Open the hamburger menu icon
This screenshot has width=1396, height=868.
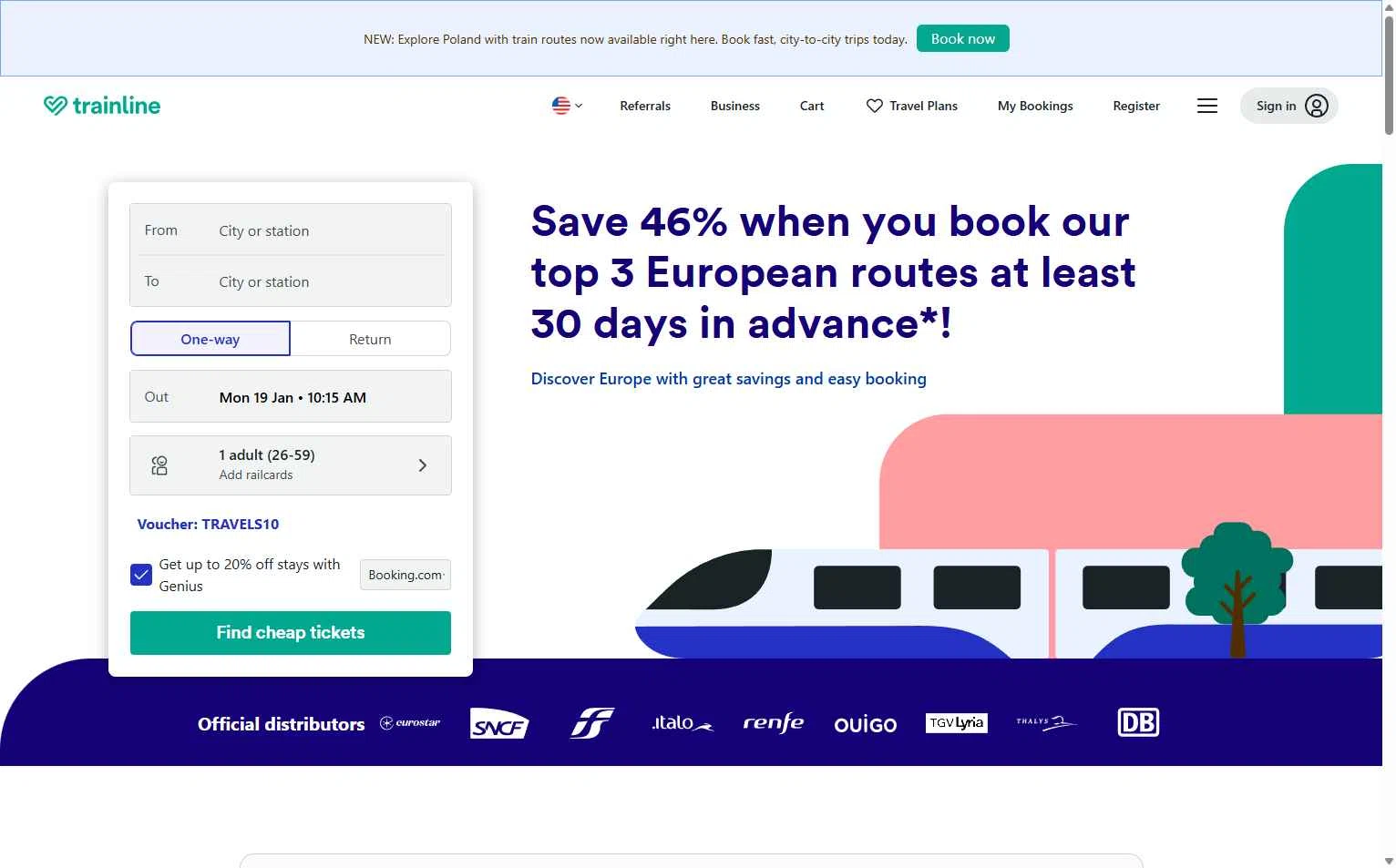pyautogui.click(x=1206, y=106)
